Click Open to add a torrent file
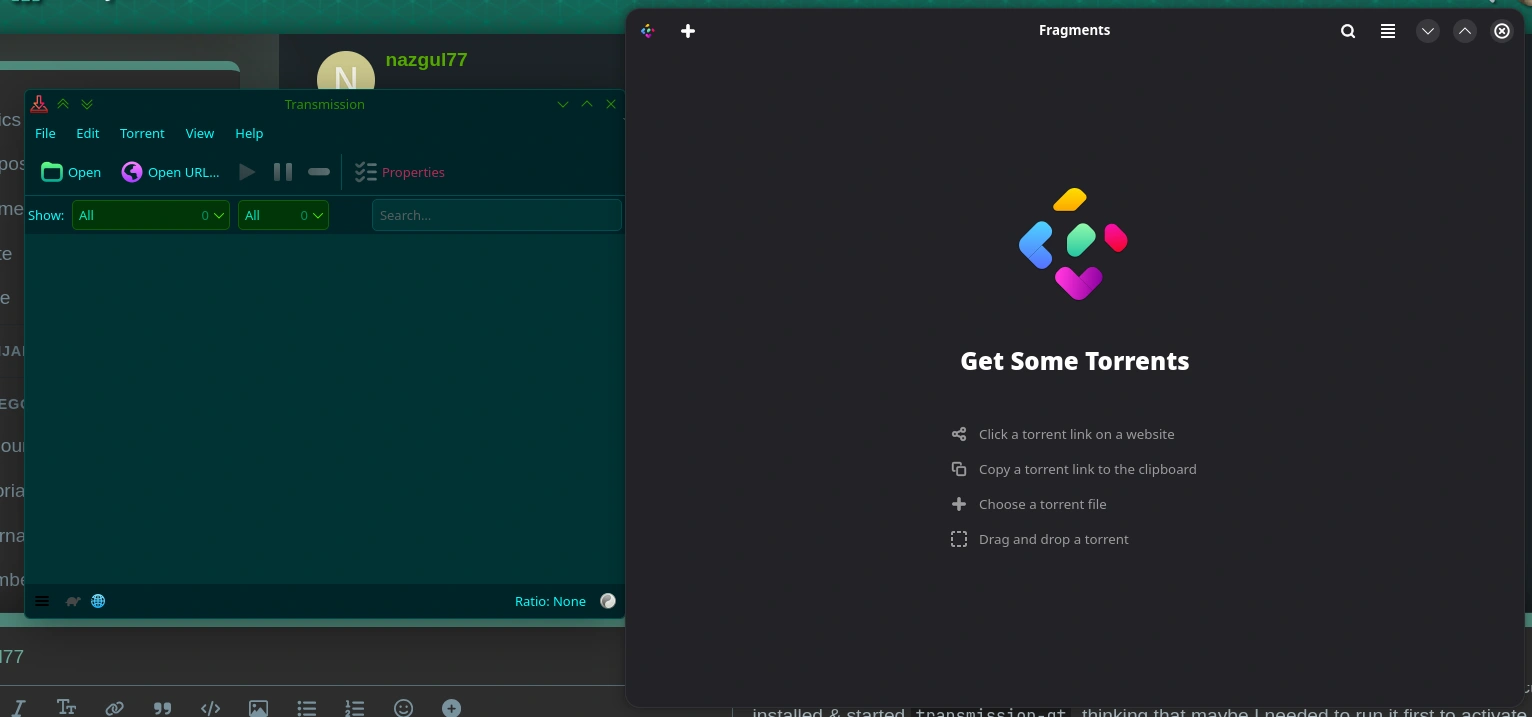 click(71, 172)
